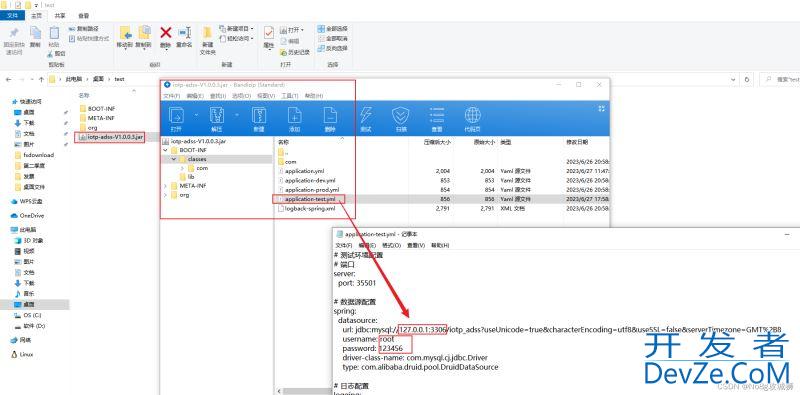
Task: Click the red X Delete icon in Explorer ribbon
Action: pos(166,33)
